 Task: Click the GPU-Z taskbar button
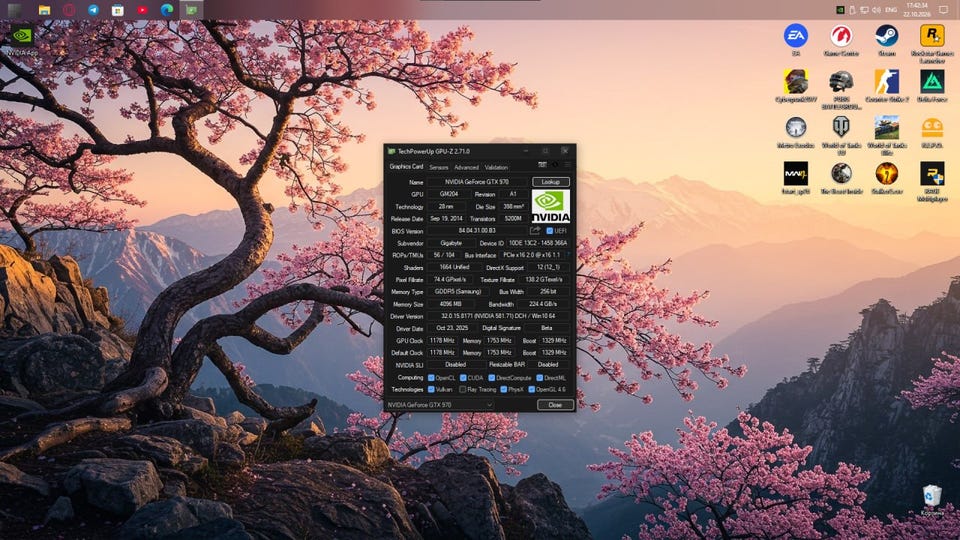(x=191, y=10)
